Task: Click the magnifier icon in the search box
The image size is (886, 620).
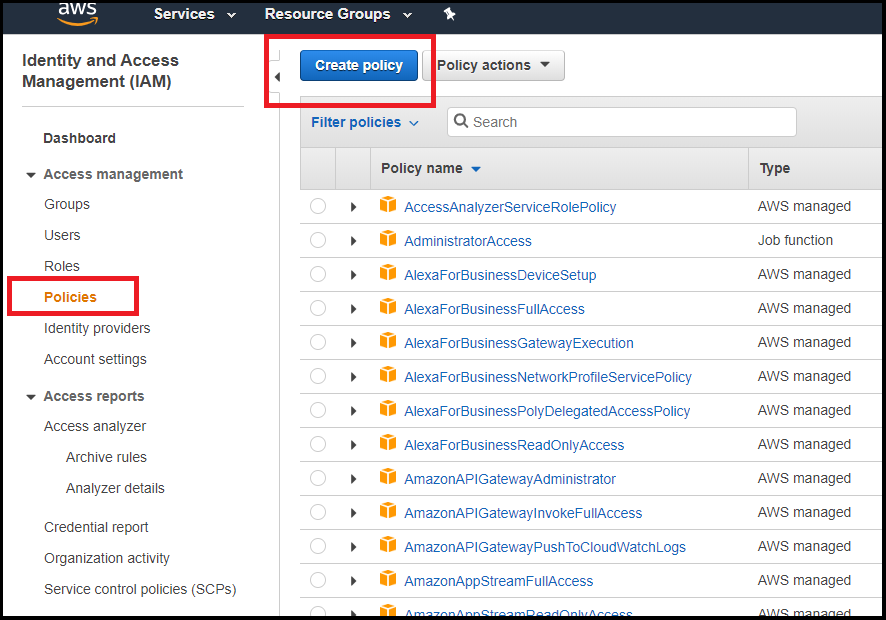Action: [x=461, y=122]
